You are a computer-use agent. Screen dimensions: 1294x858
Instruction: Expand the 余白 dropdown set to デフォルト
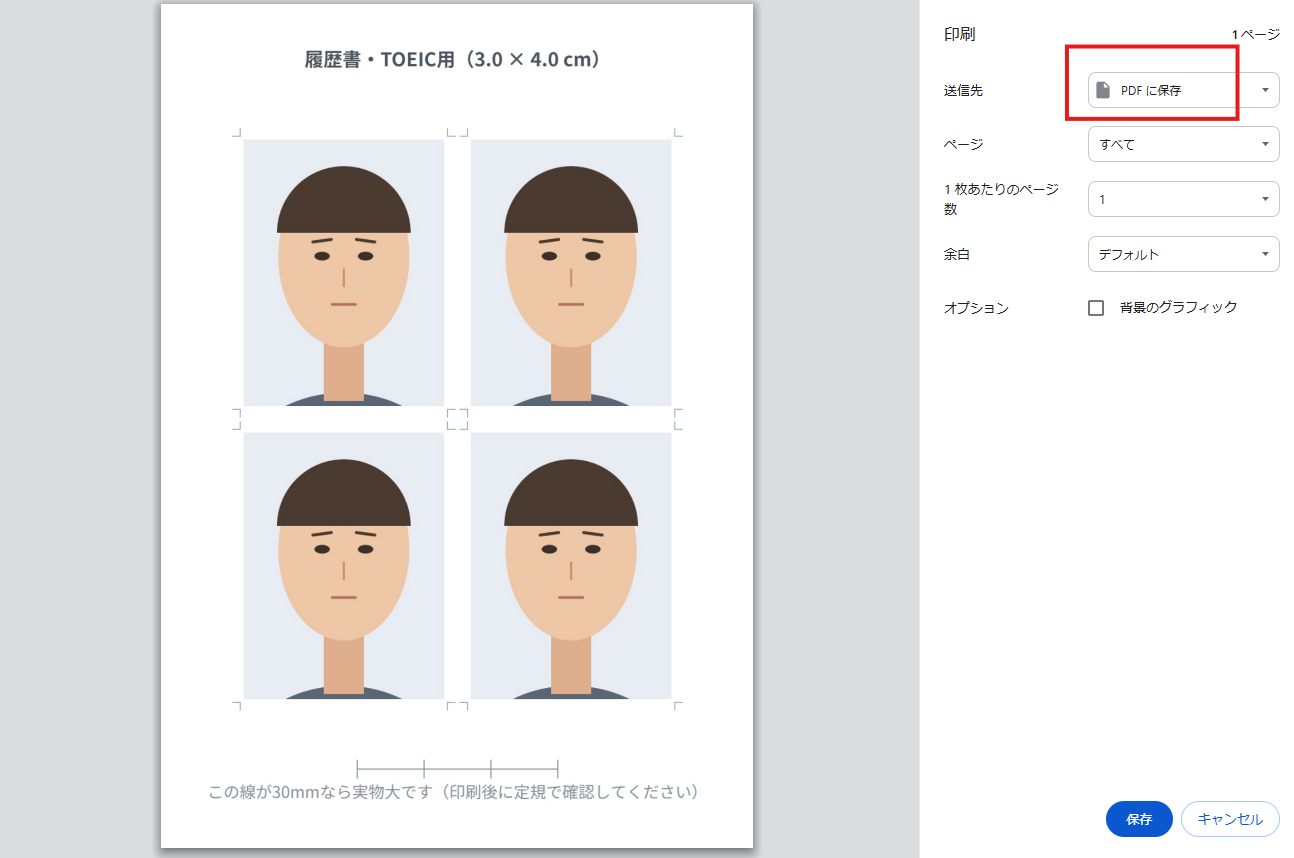coord(1183,254)
